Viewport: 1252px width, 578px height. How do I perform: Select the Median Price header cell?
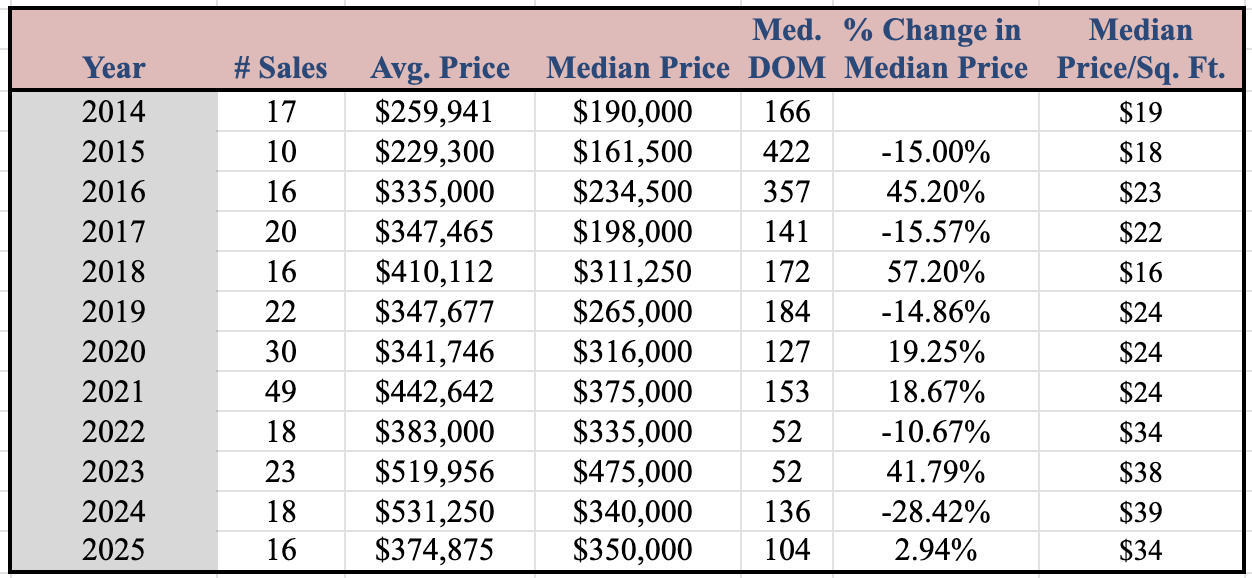click(x=638, y=68)
